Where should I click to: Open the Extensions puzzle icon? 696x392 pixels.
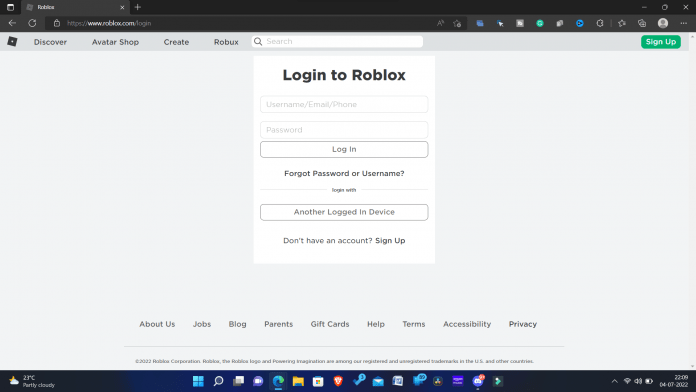pos(600,23)
